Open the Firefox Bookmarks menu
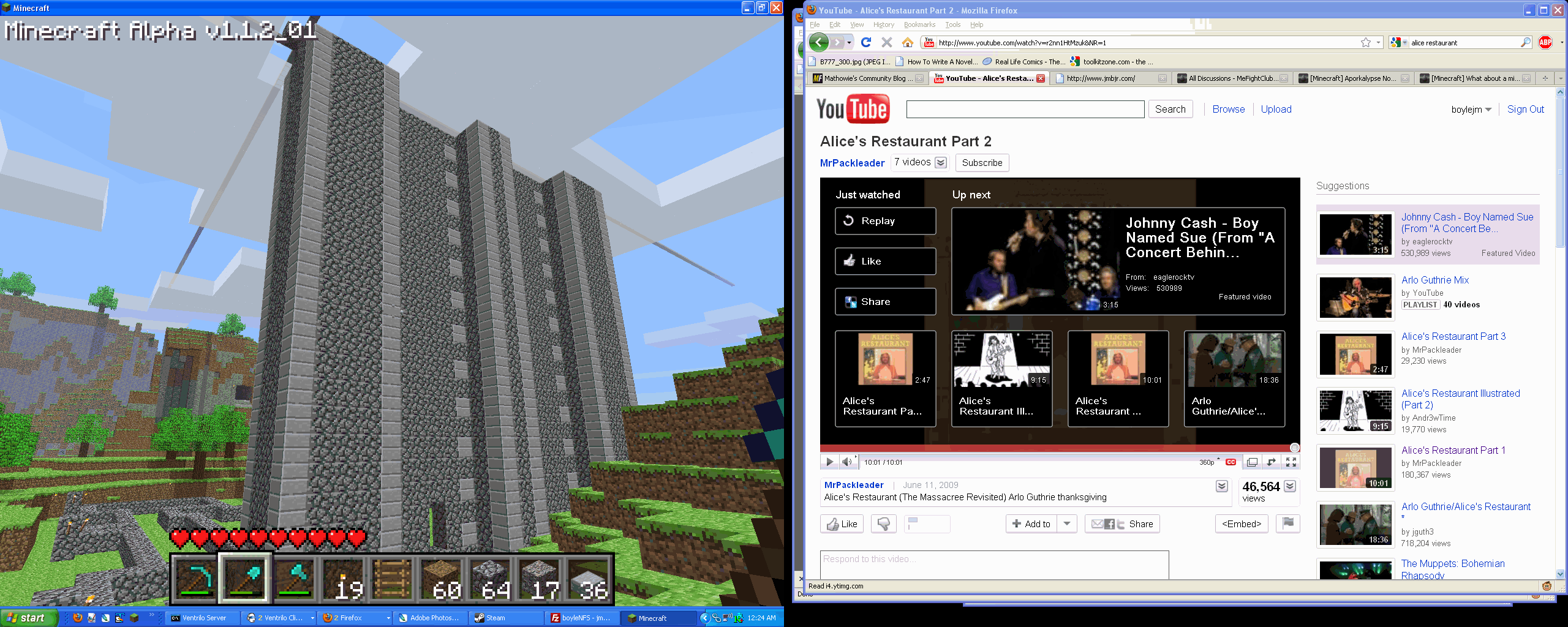The width and height of the screenshot is (1568, 627). pyautogui.click(x=919, y=24)
